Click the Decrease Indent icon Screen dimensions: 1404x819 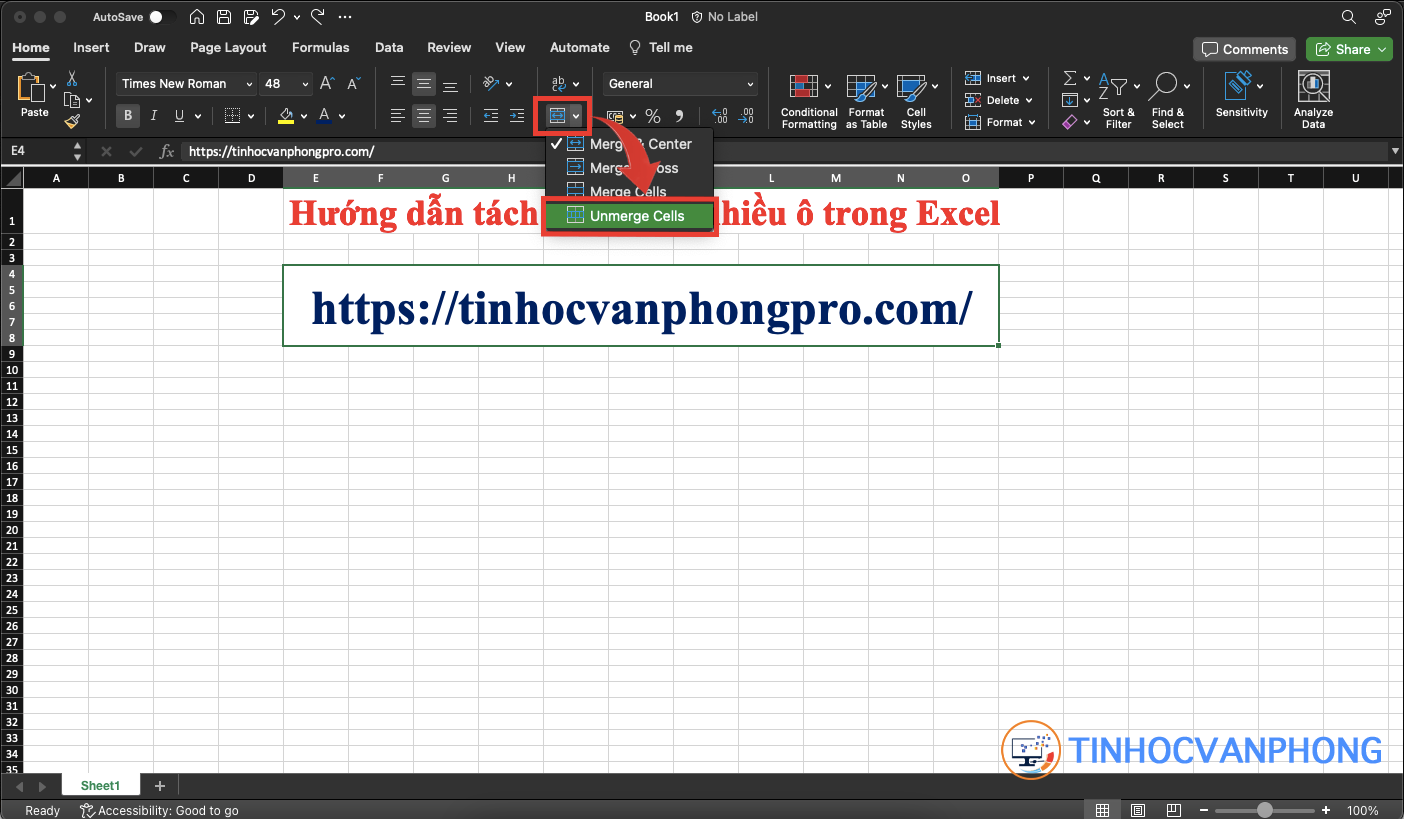[490, 116]
